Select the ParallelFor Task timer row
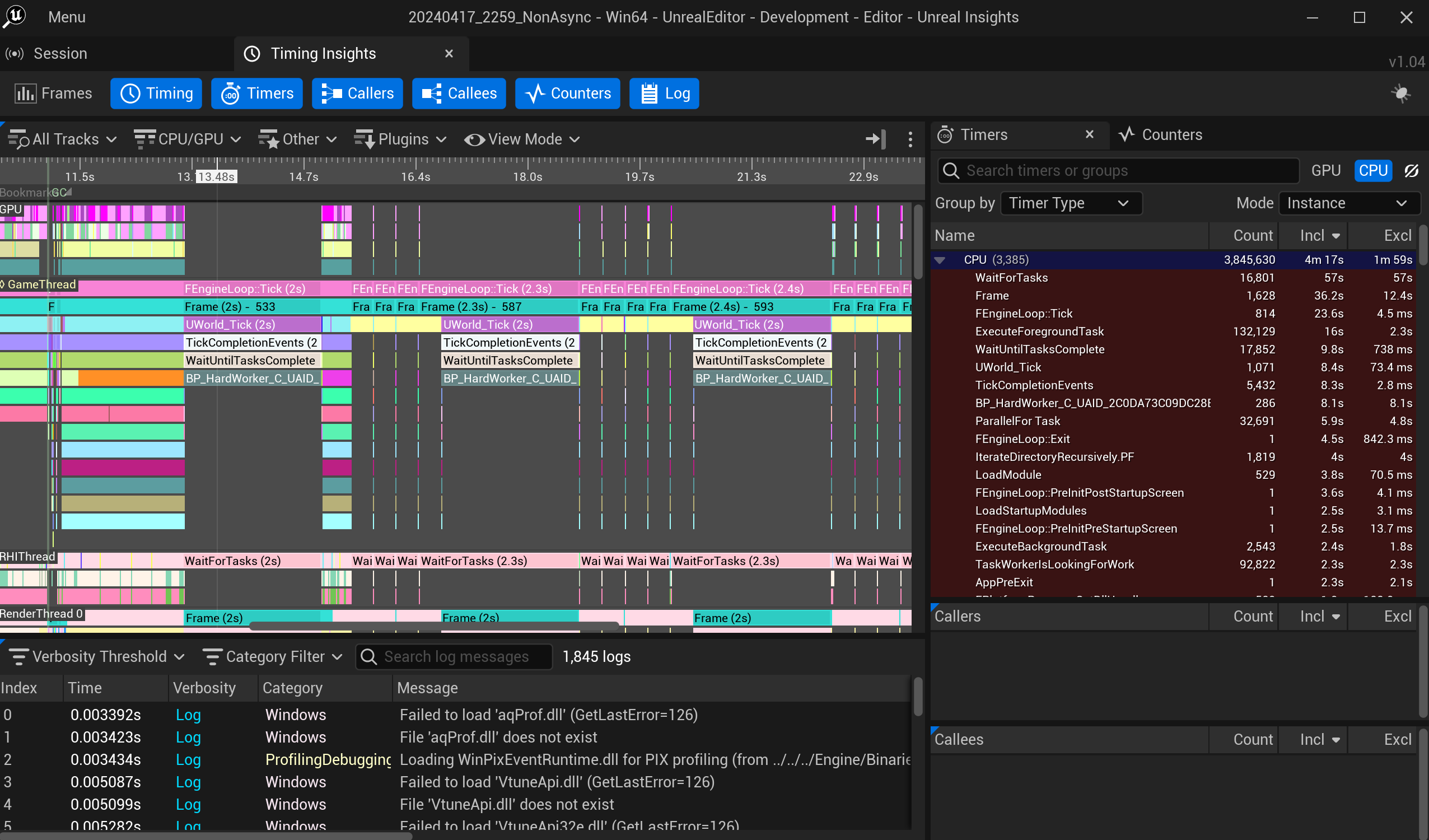The image size is (1429, 840). pos(1174,421)
